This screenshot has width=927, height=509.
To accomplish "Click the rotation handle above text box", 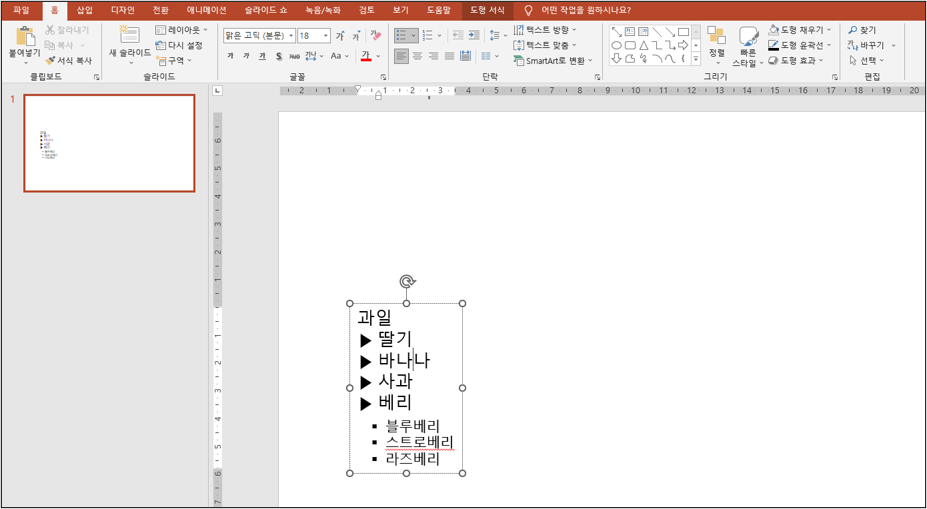I will pyautogui.click(x=406, y=282).
